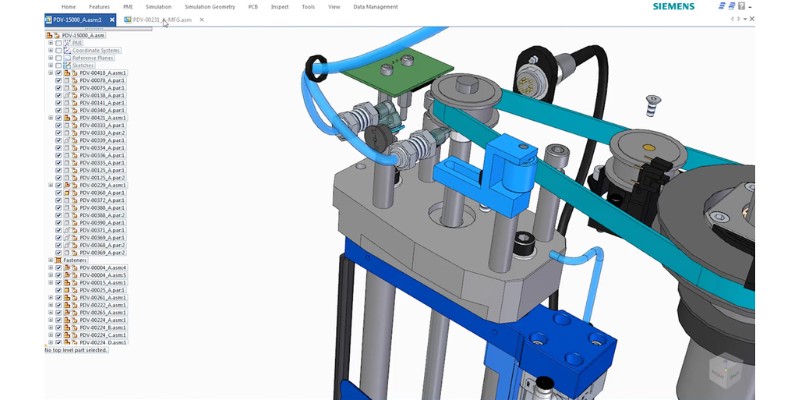Collapse the PDV-00418_A.asm:1 subassembly node
The width and height of the screenshot is (800, 400).
coord(51,73)
